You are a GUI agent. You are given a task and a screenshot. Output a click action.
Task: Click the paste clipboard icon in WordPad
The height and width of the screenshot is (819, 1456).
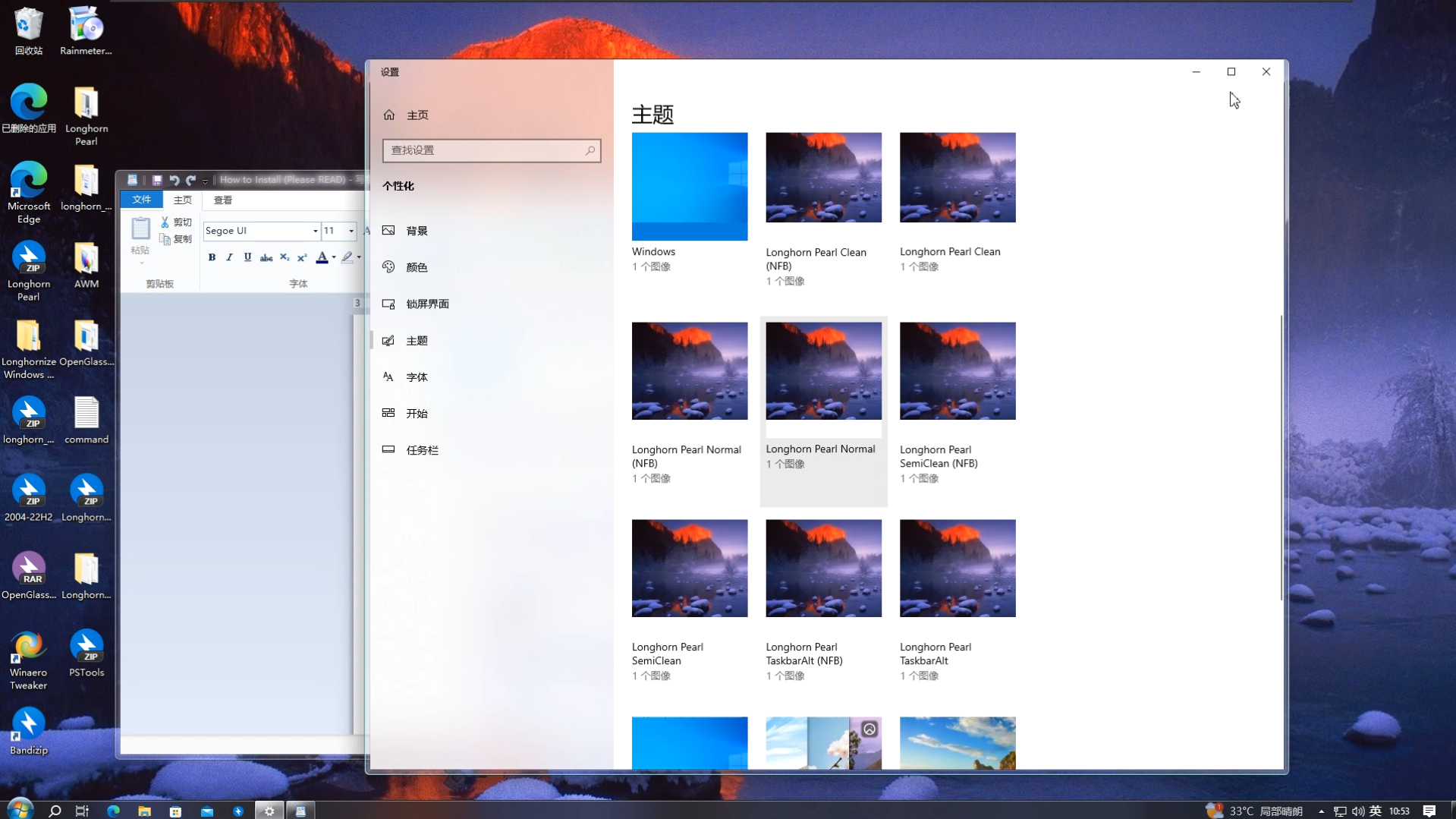pyautogui.click(x=140, y=228)
